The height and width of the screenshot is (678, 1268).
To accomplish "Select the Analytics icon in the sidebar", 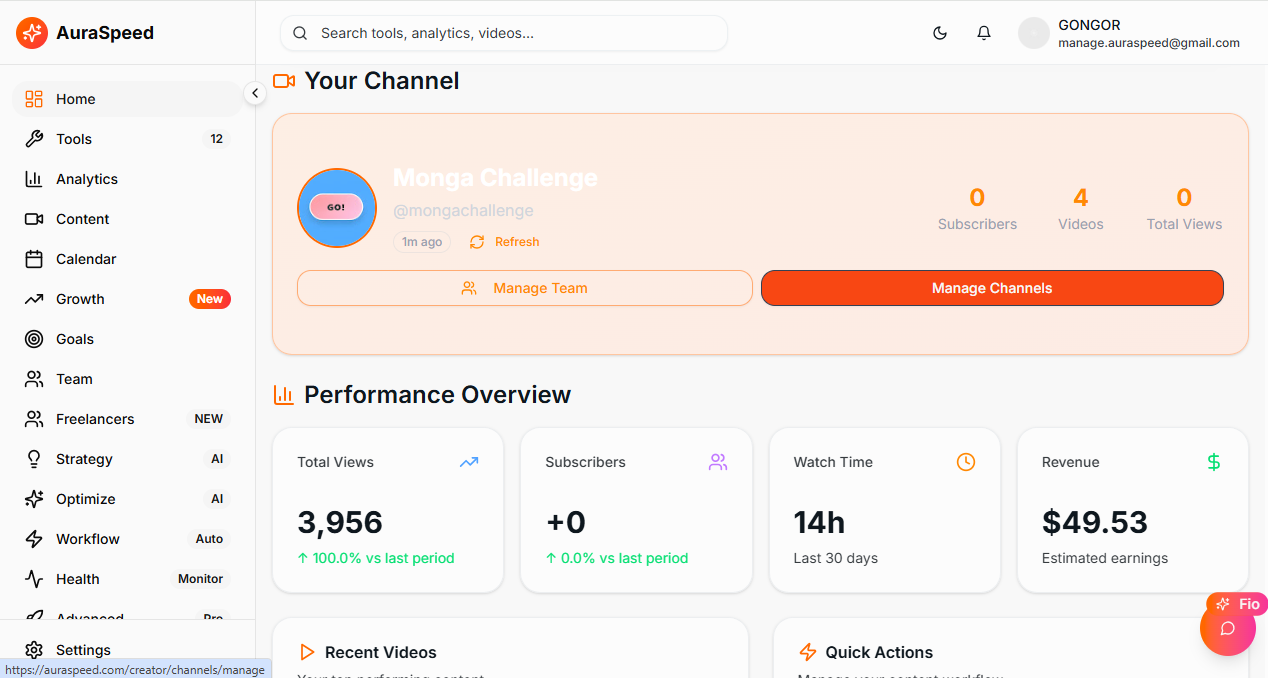I will (x=34, y=178).
